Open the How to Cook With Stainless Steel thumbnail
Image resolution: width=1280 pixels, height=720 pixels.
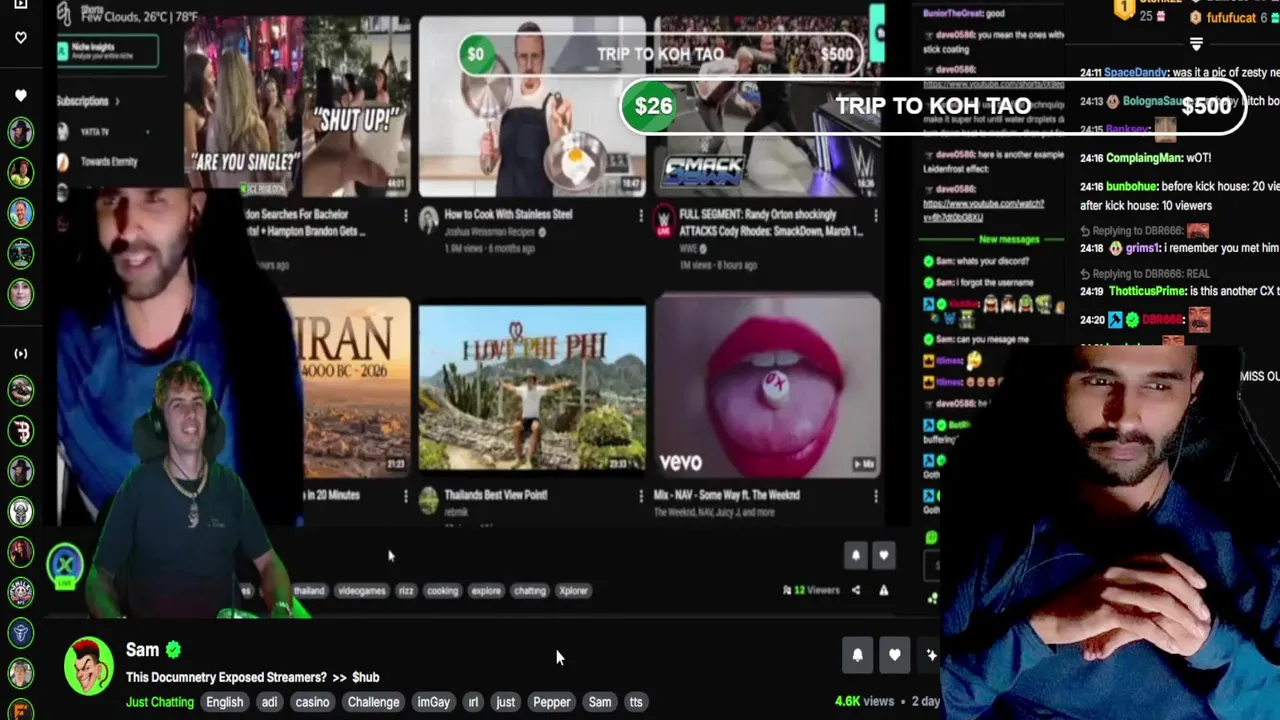point(532,106)
